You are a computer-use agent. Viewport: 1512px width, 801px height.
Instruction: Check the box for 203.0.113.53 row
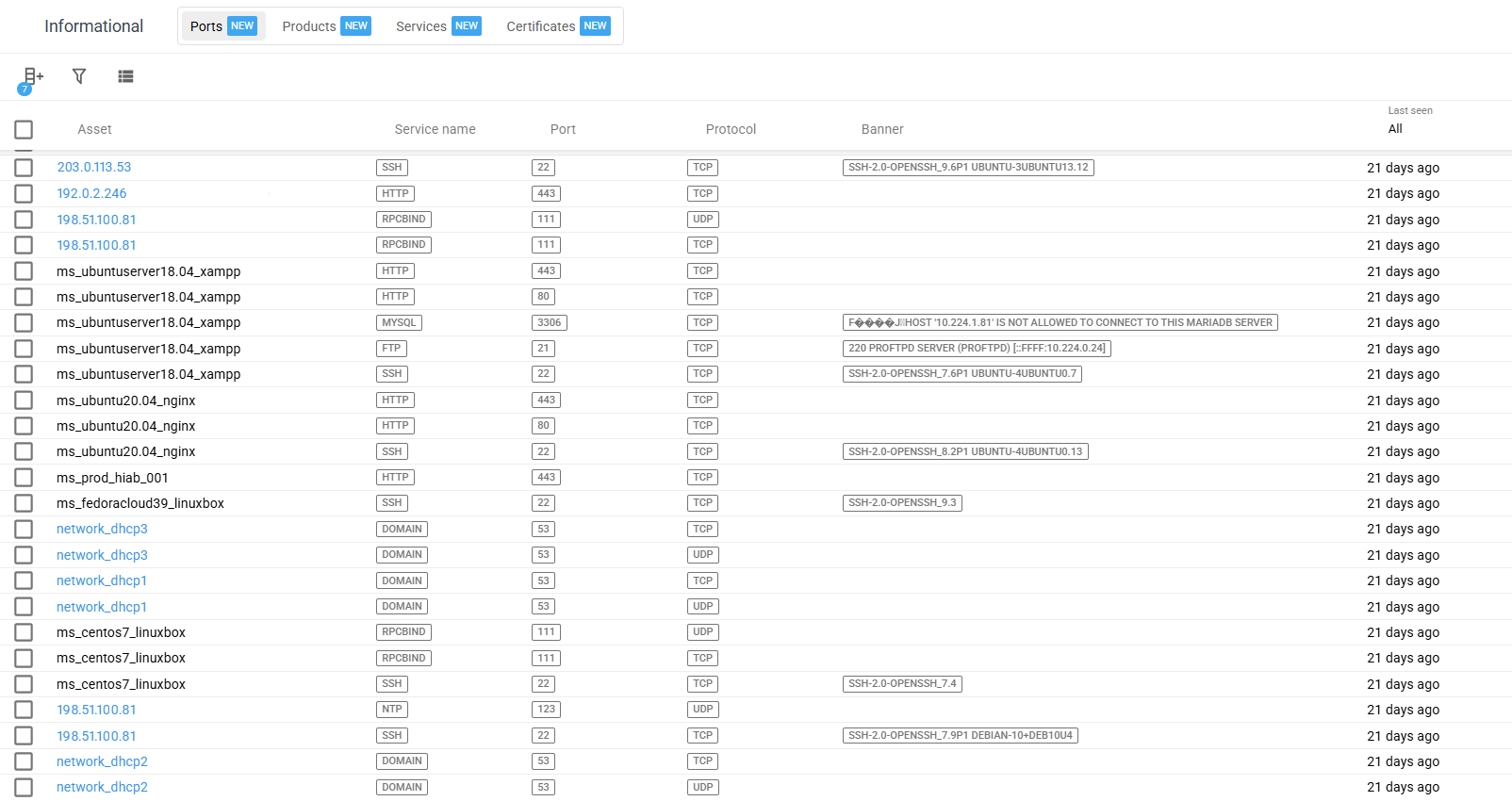click(x=24, y=168)
